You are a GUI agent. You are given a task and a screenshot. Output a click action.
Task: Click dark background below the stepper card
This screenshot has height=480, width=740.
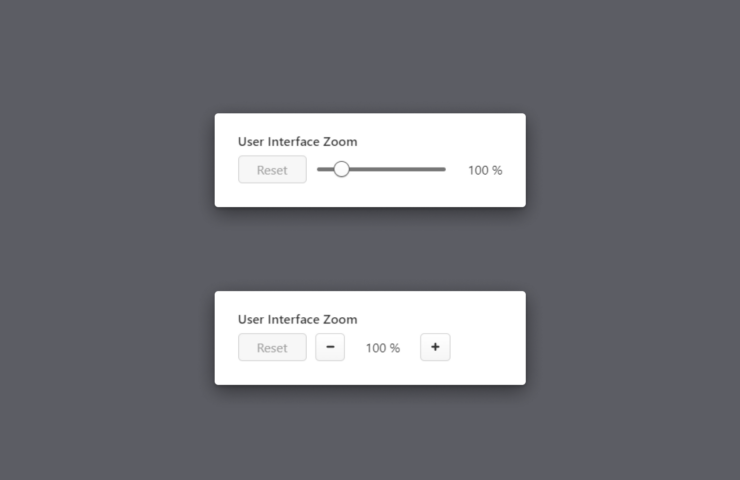370,434
